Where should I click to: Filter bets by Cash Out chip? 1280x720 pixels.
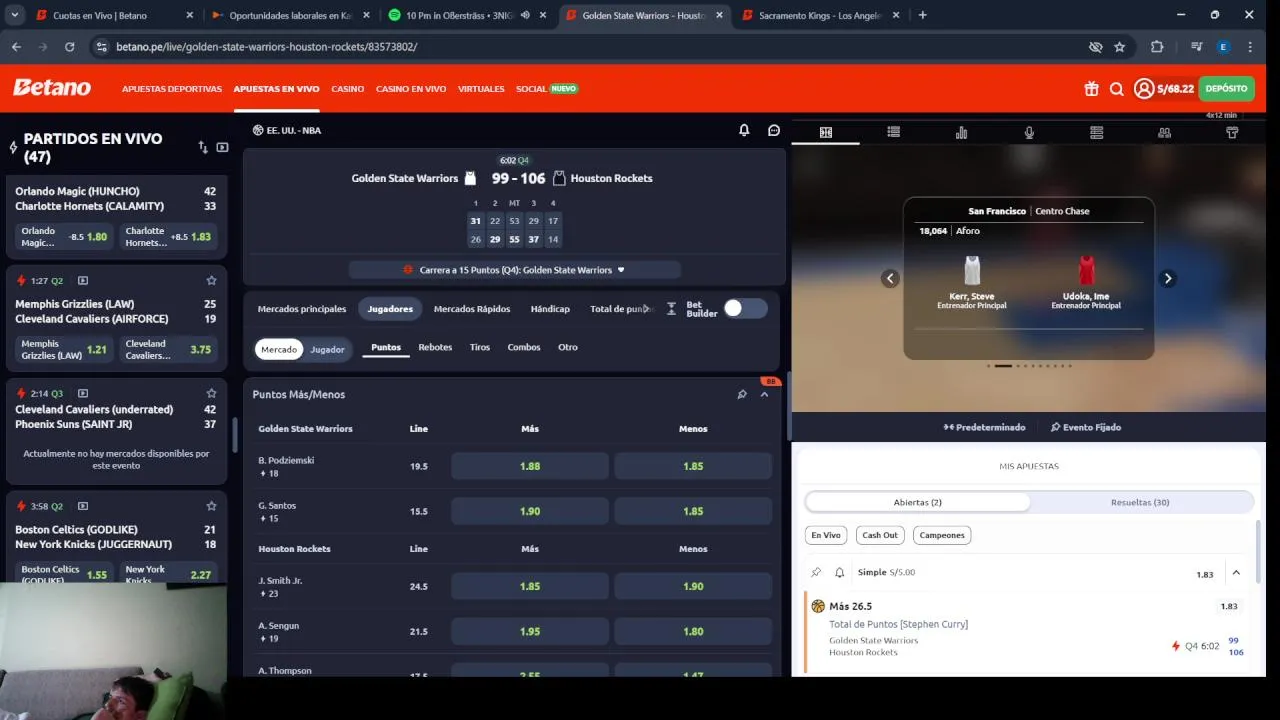click(880, 535)
